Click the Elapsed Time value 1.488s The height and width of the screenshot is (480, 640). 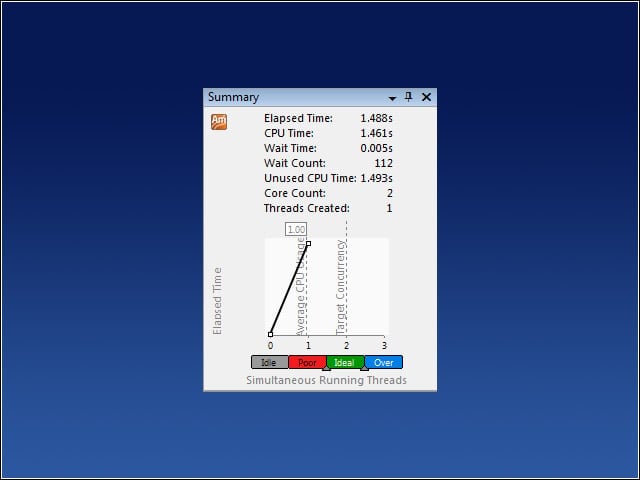(376, 118)
